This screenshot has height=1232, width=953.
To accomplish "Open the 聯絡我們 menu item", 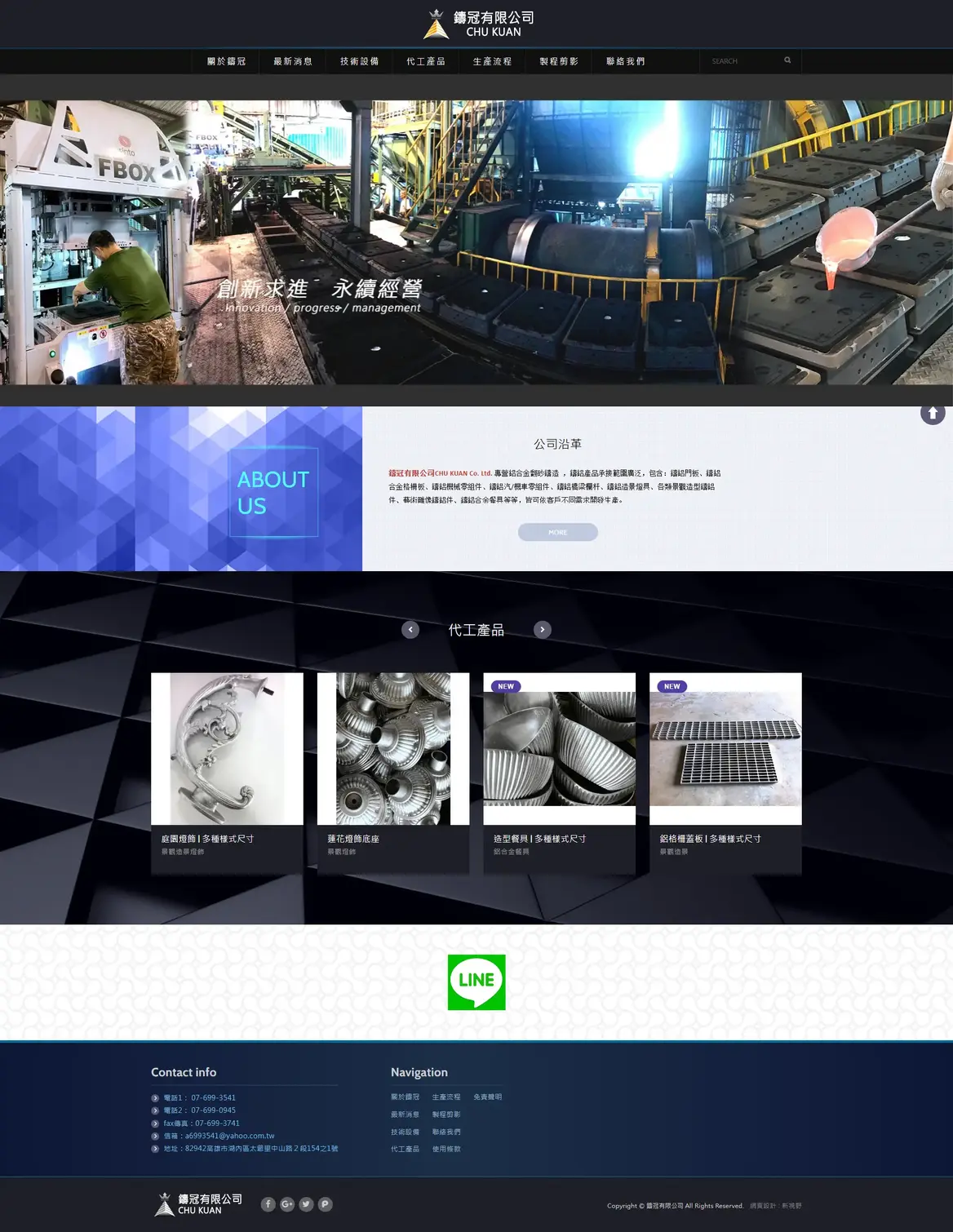I will click(x=626, y=61).
